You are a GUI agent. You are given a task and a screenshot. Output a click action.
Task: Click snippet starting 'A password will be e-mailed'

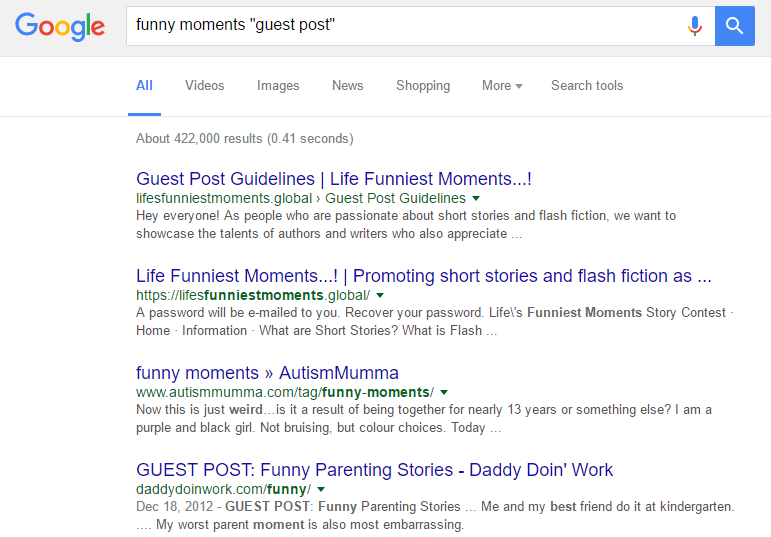click(435, 322)
